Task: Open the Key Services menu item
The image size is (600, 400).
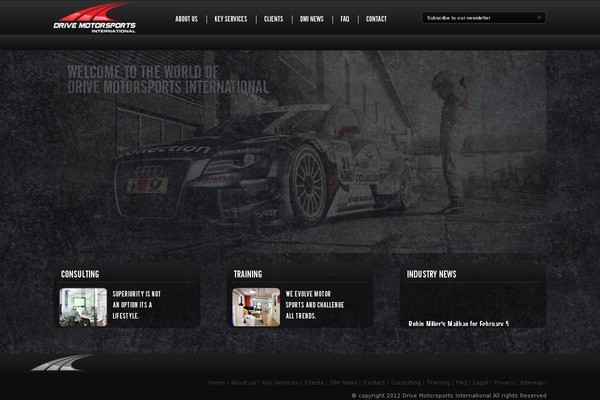Action: 231,19
